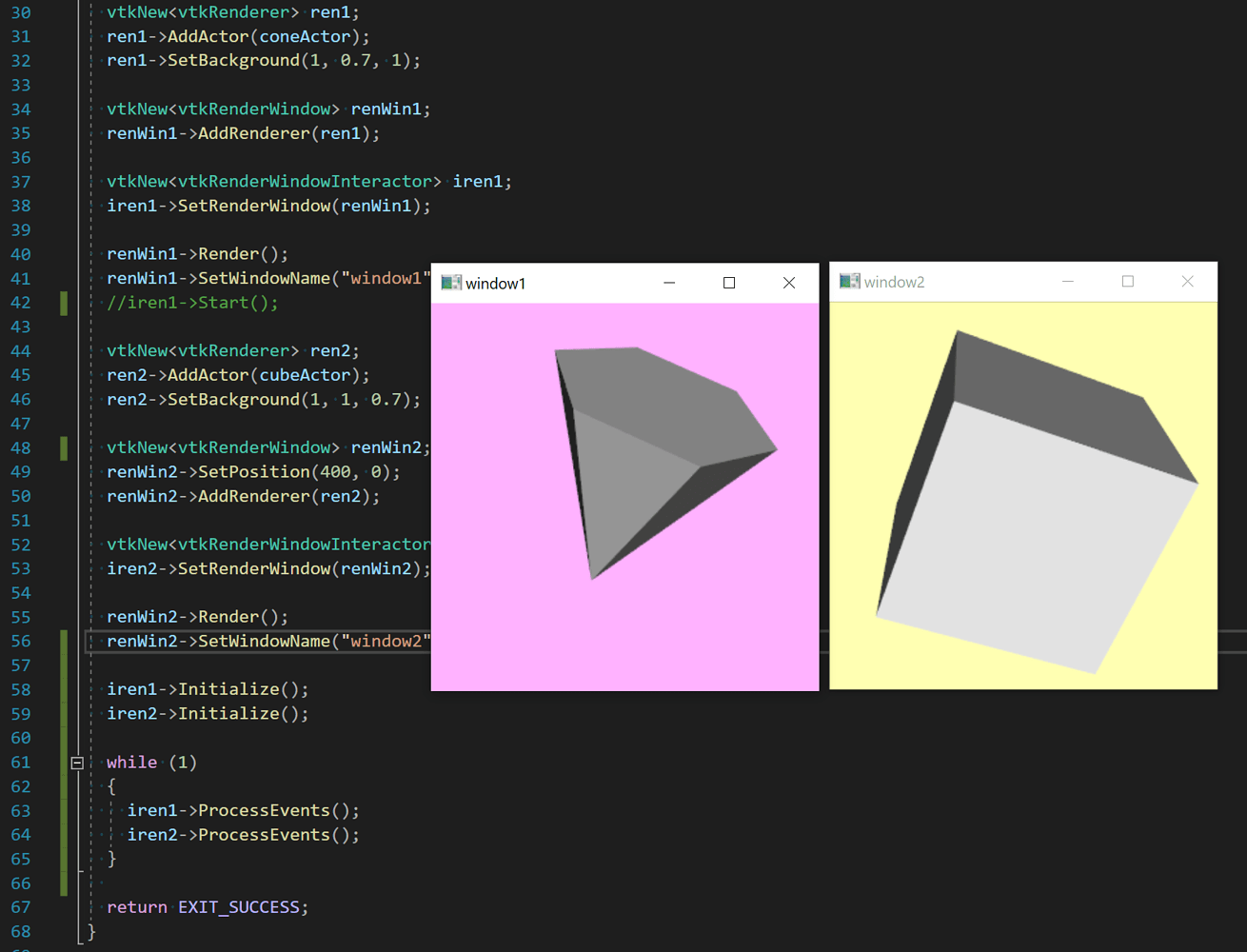Click the VTK logo icon in window2 title bar
The height and width of the screenshot is (952, 1247).
pos(848,281)
